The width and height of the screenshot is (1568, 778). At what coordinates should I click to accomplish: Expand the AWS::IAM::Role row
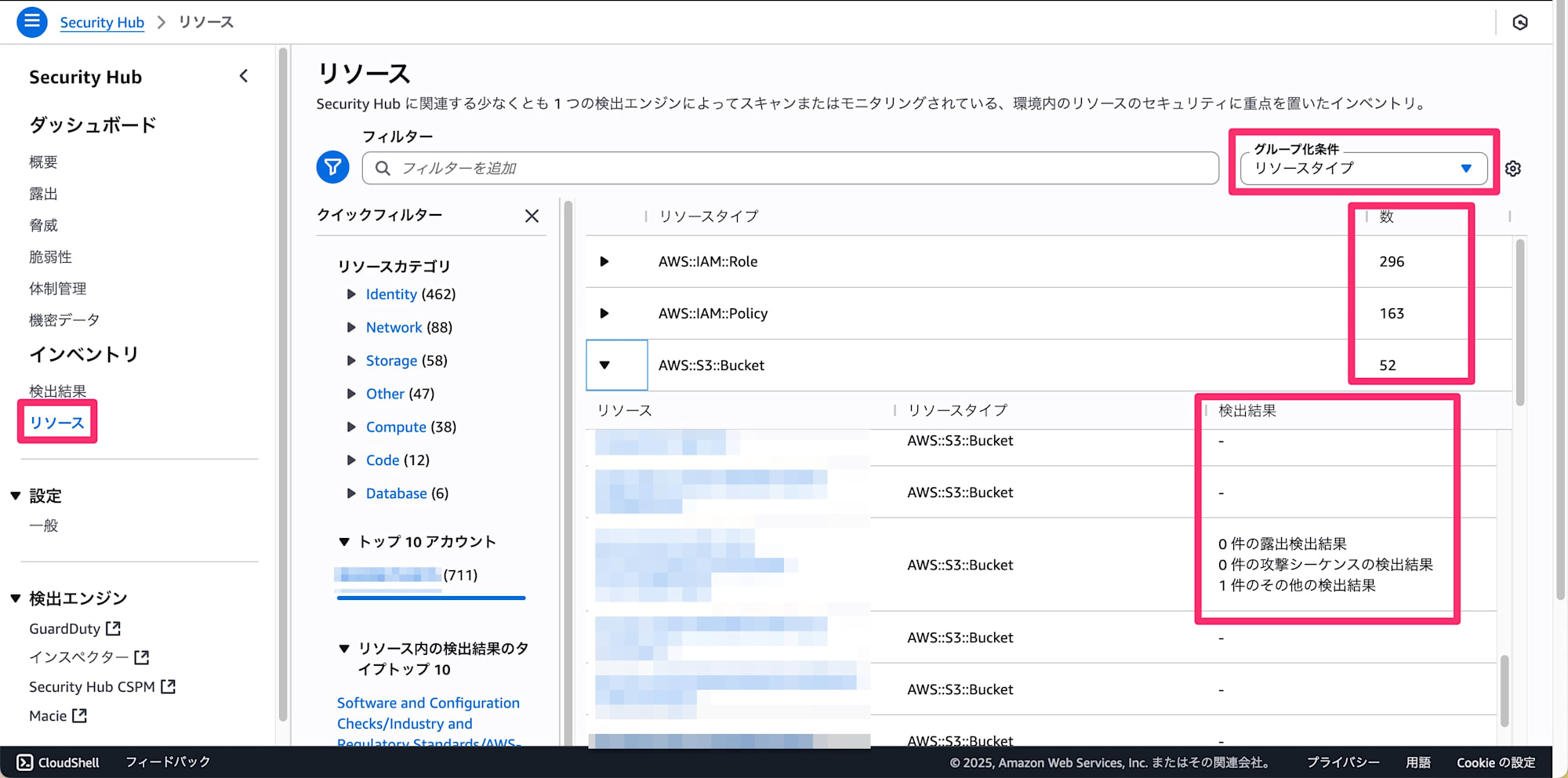[604, 261]
